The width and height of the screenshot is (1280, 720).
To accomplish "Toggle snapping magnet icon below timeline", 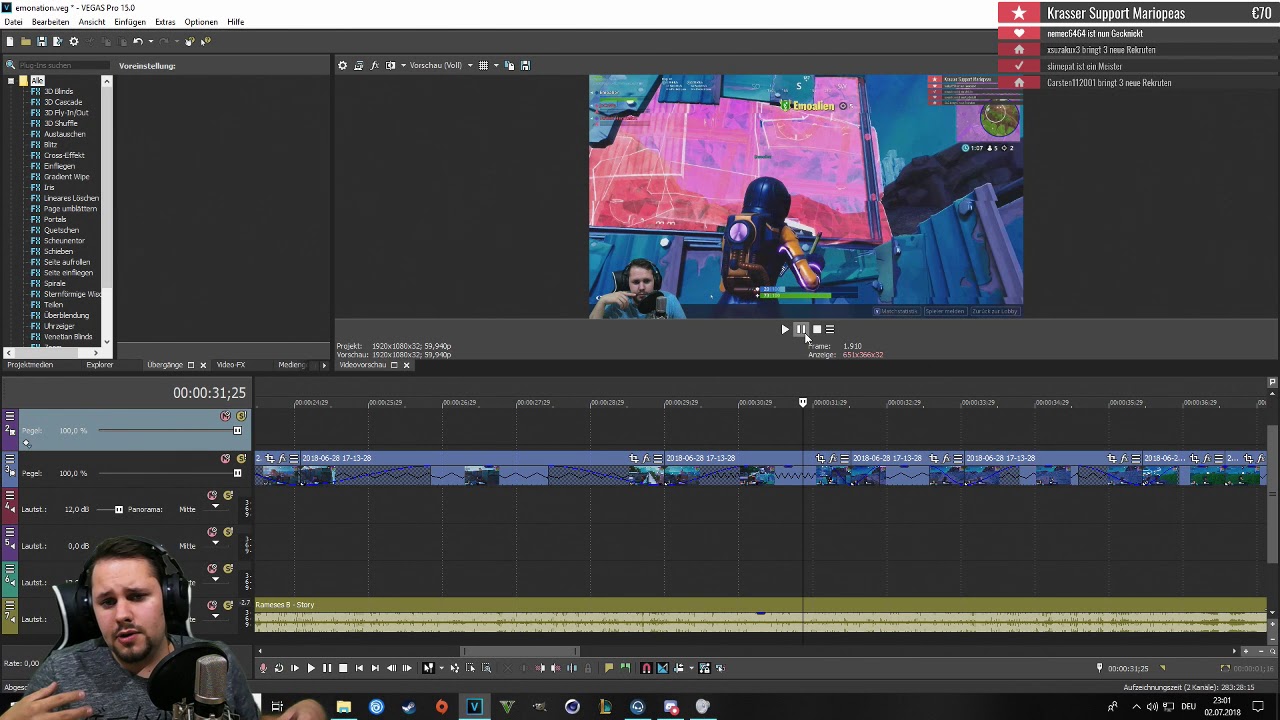I will point(646,668).
